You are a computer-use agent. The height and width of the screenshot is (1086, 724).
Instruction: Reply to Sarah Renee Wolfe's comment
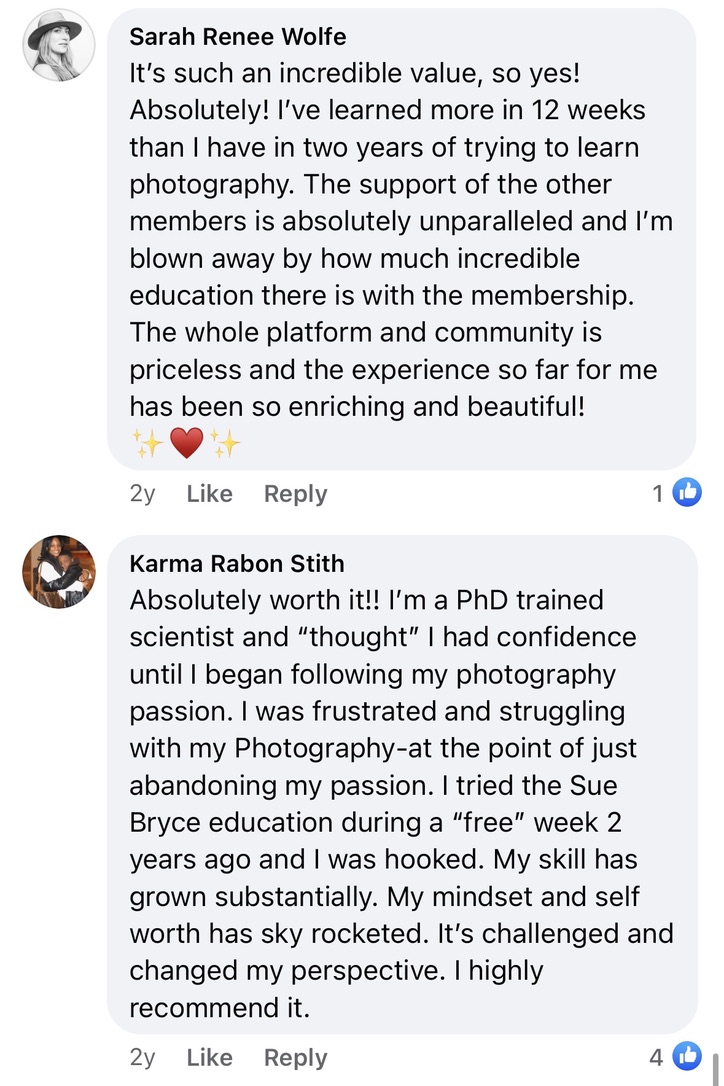click(295, 494)
